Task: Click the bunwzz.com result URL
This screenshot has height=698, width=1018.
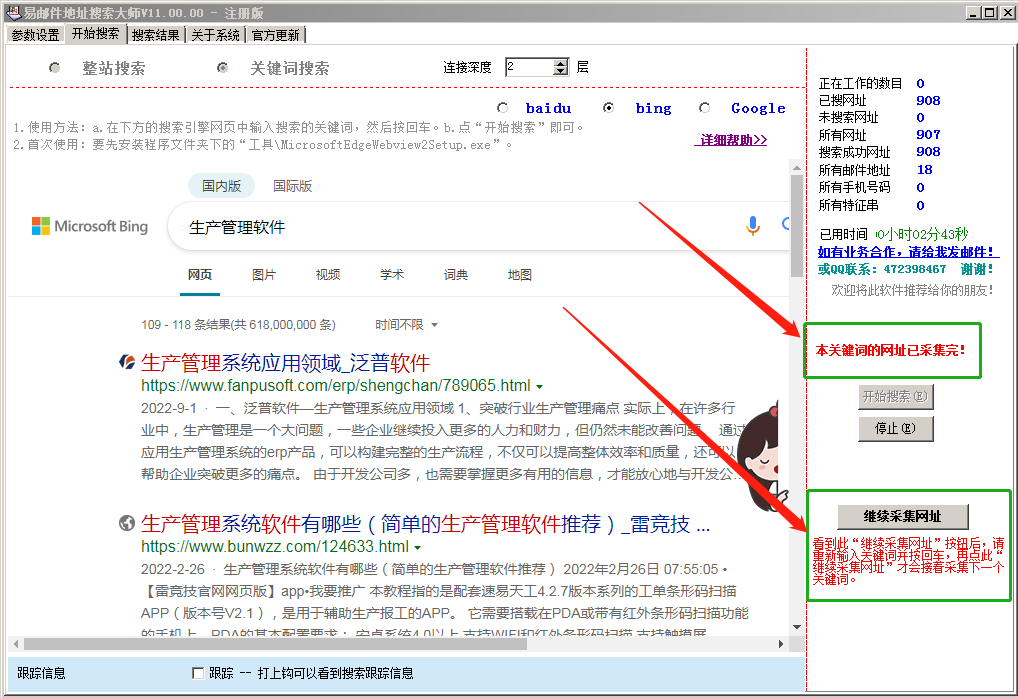Action: (275, 547)
